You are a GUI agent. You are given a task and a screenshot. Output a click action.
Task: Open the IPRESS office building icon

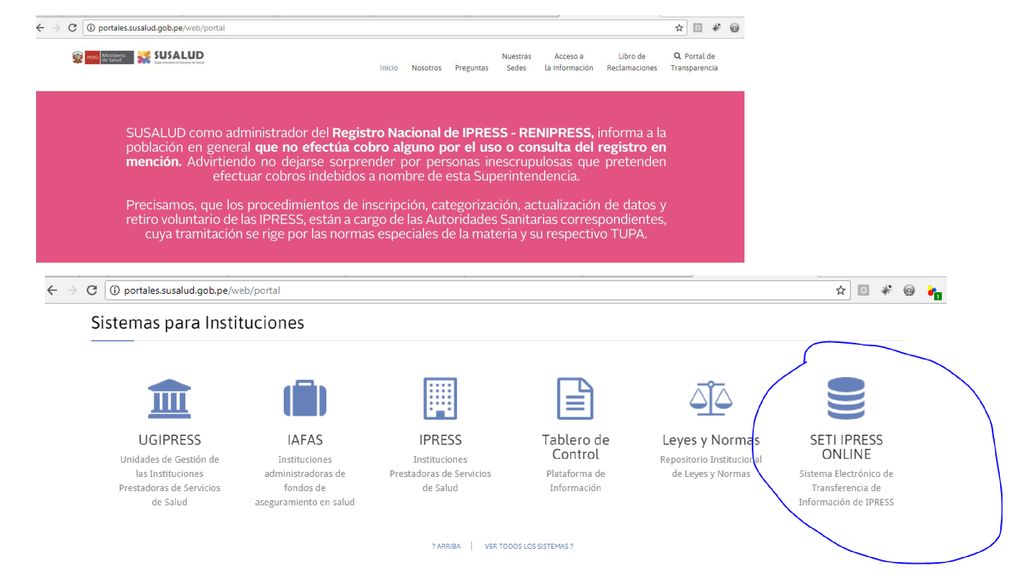coord(440,398)
